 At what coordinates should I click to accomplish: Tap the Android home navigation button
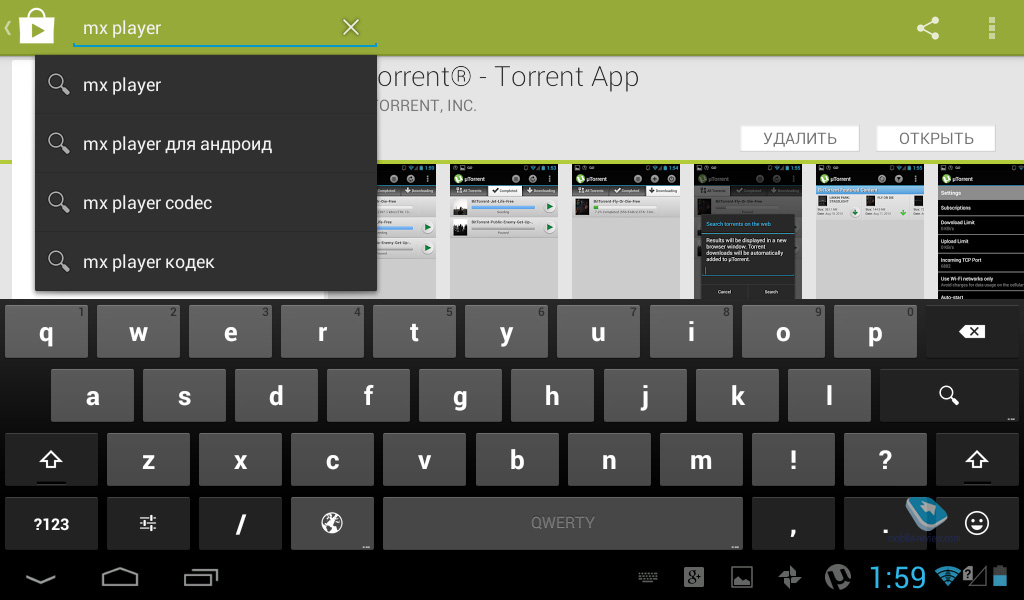[120, 577]
